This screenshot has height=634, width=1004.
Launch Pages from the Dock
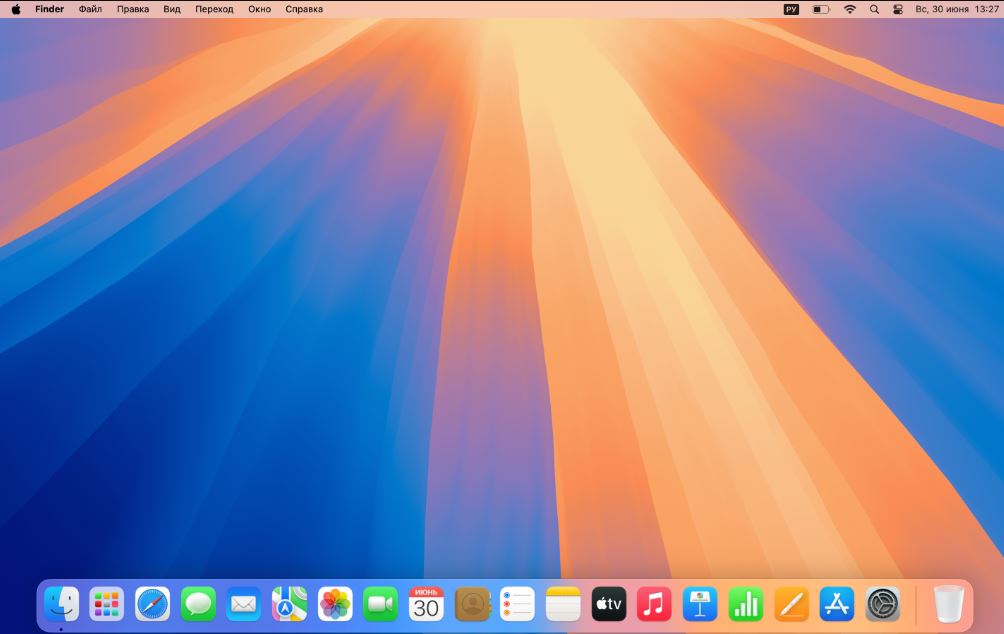coord(789,603)
